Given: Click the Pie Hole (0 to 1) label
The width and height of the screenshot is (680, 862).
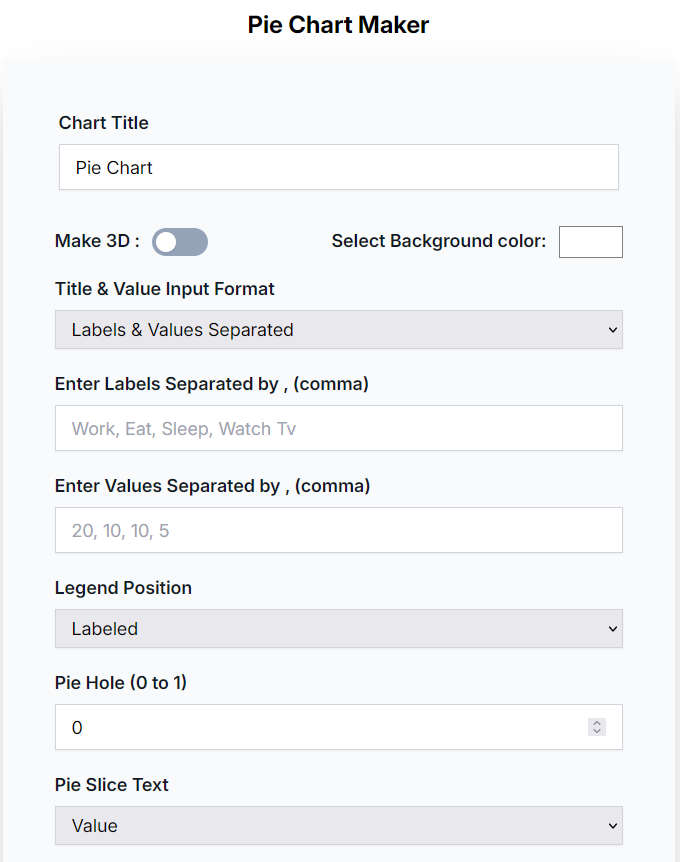Looking at the screenshot, I should (120, 683).
